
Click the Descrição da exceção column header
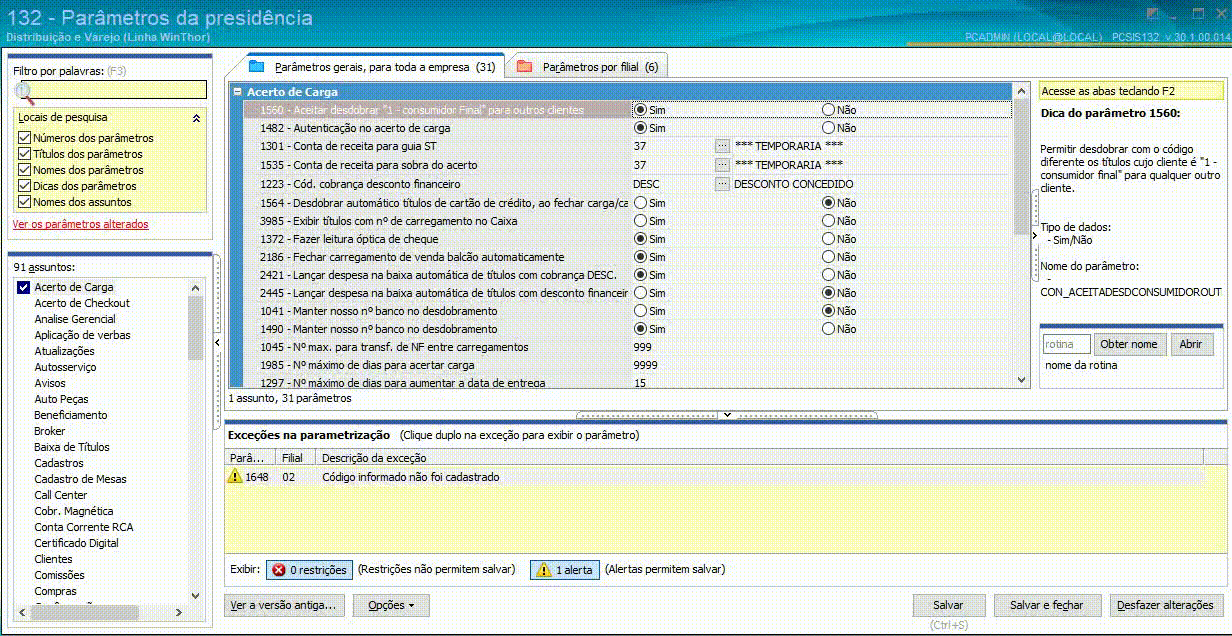(759, 457)
